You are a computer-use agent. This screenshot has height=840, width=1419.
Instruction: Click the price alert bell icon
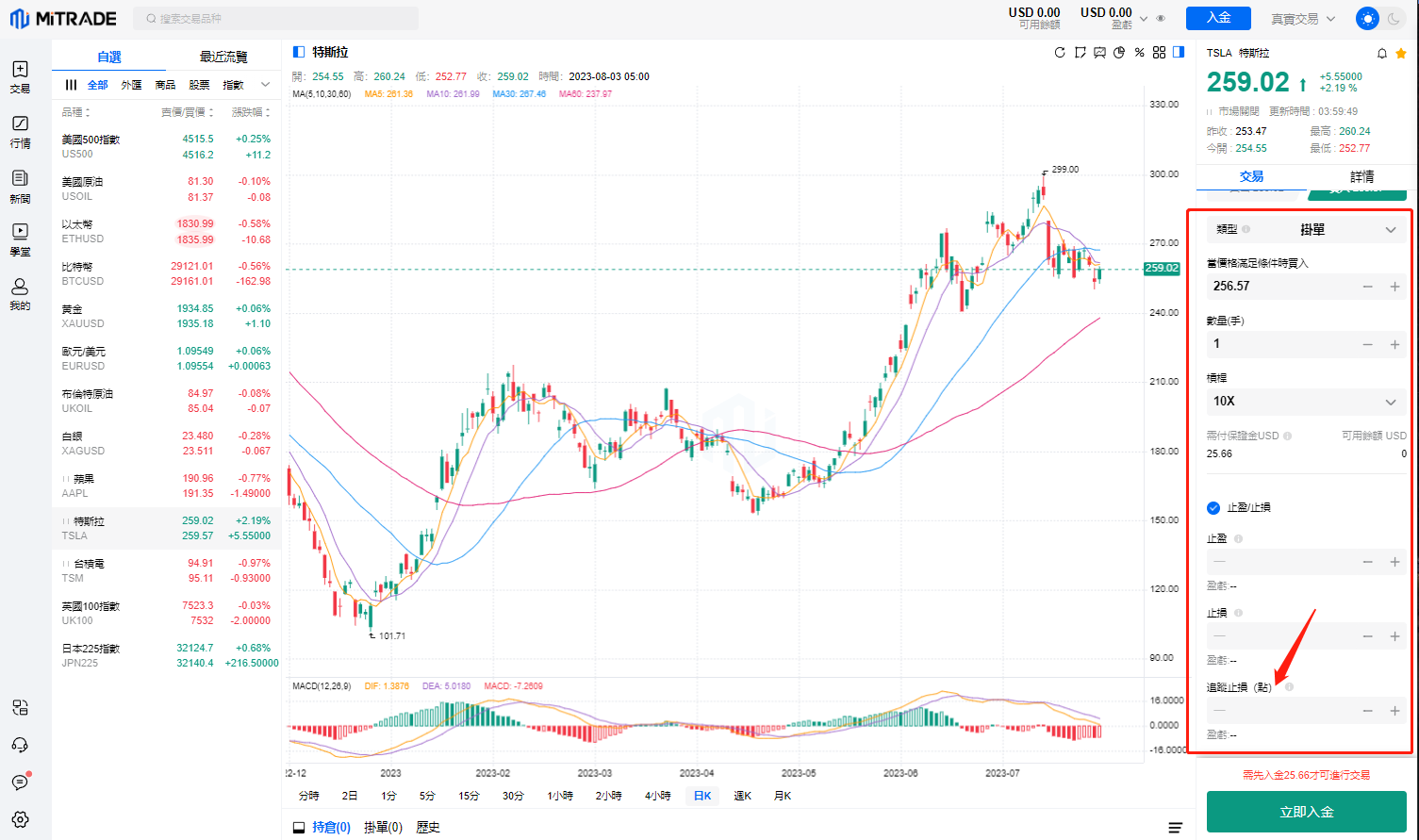1382,54
